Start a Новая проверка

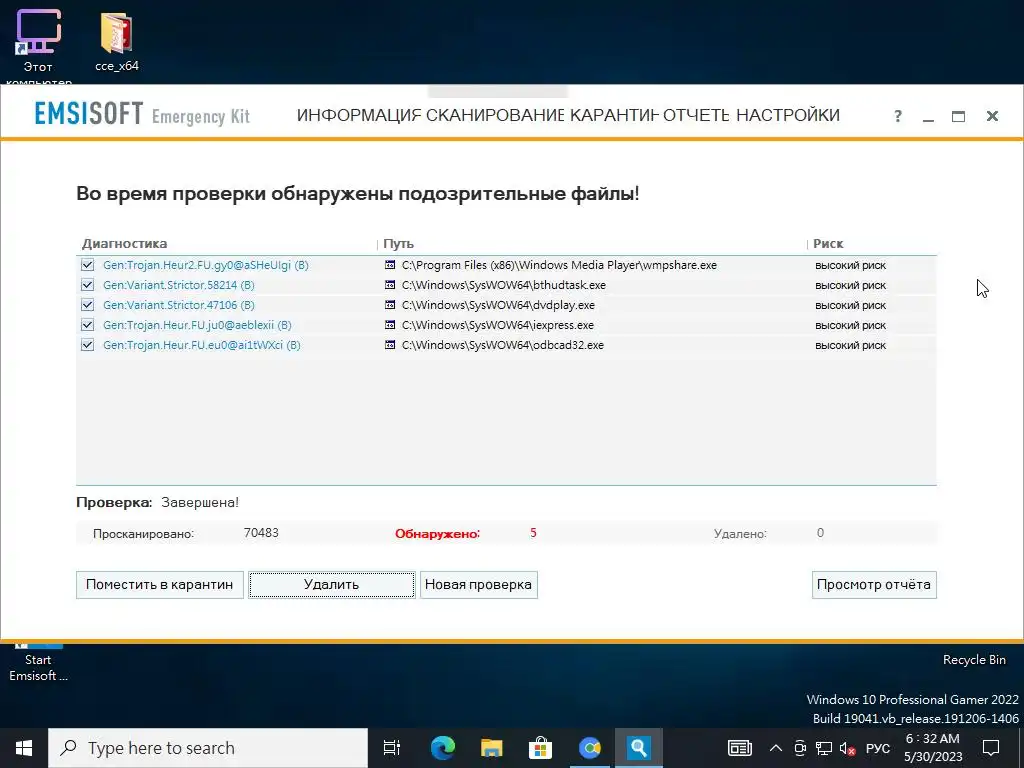coord(478,584)
